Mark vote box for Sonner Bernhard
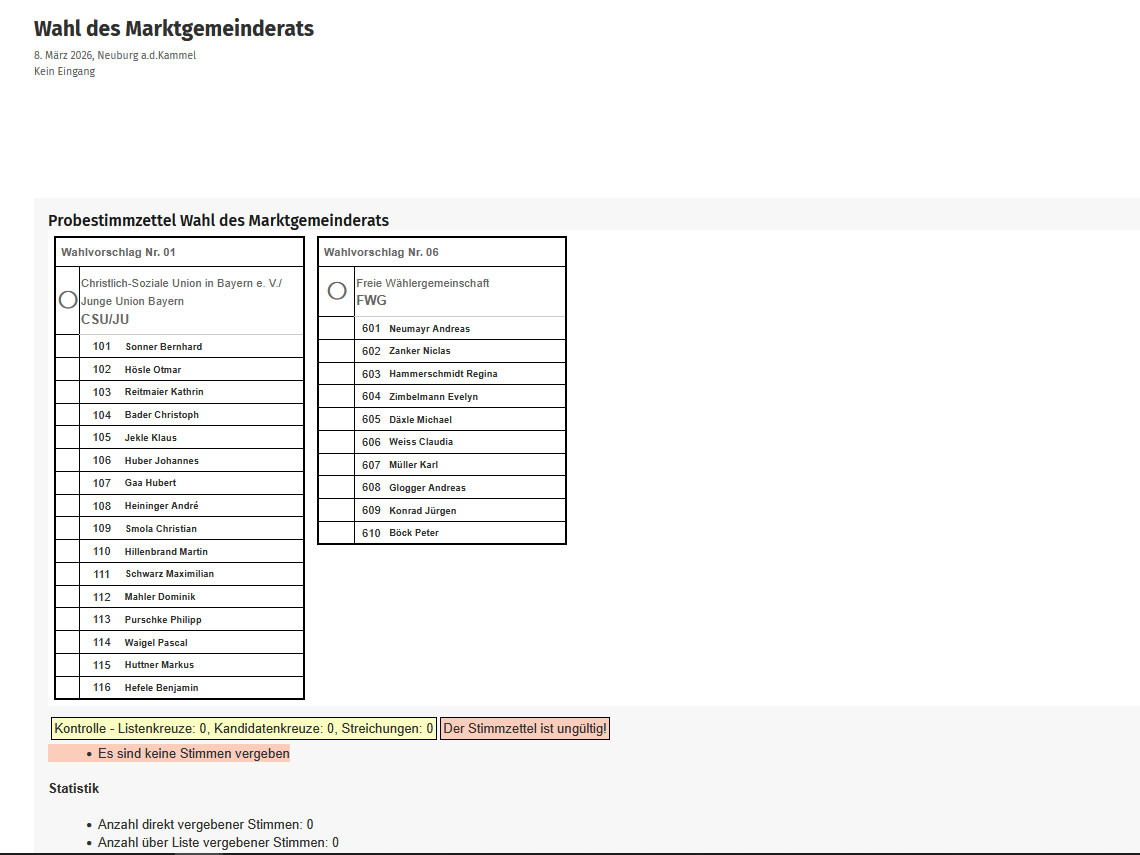Image resolution: width=1140 pixels, height=855 pixels. [68, 347]
